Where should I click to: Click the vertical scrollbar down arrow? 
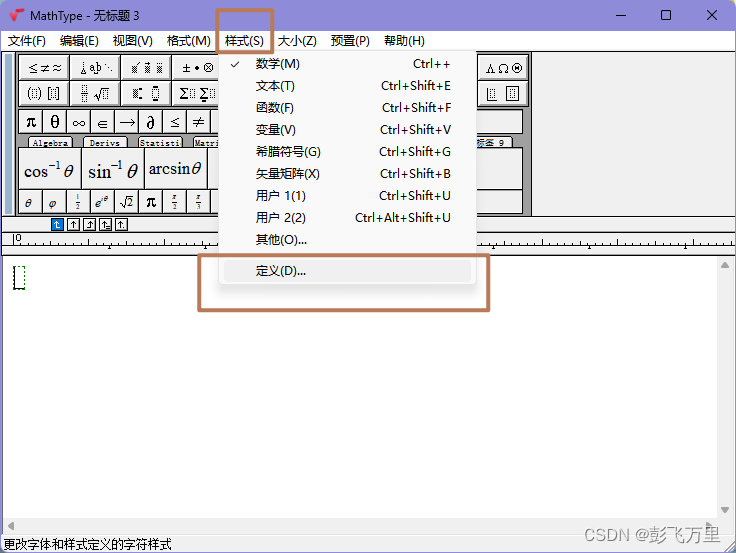click(725, 510)
